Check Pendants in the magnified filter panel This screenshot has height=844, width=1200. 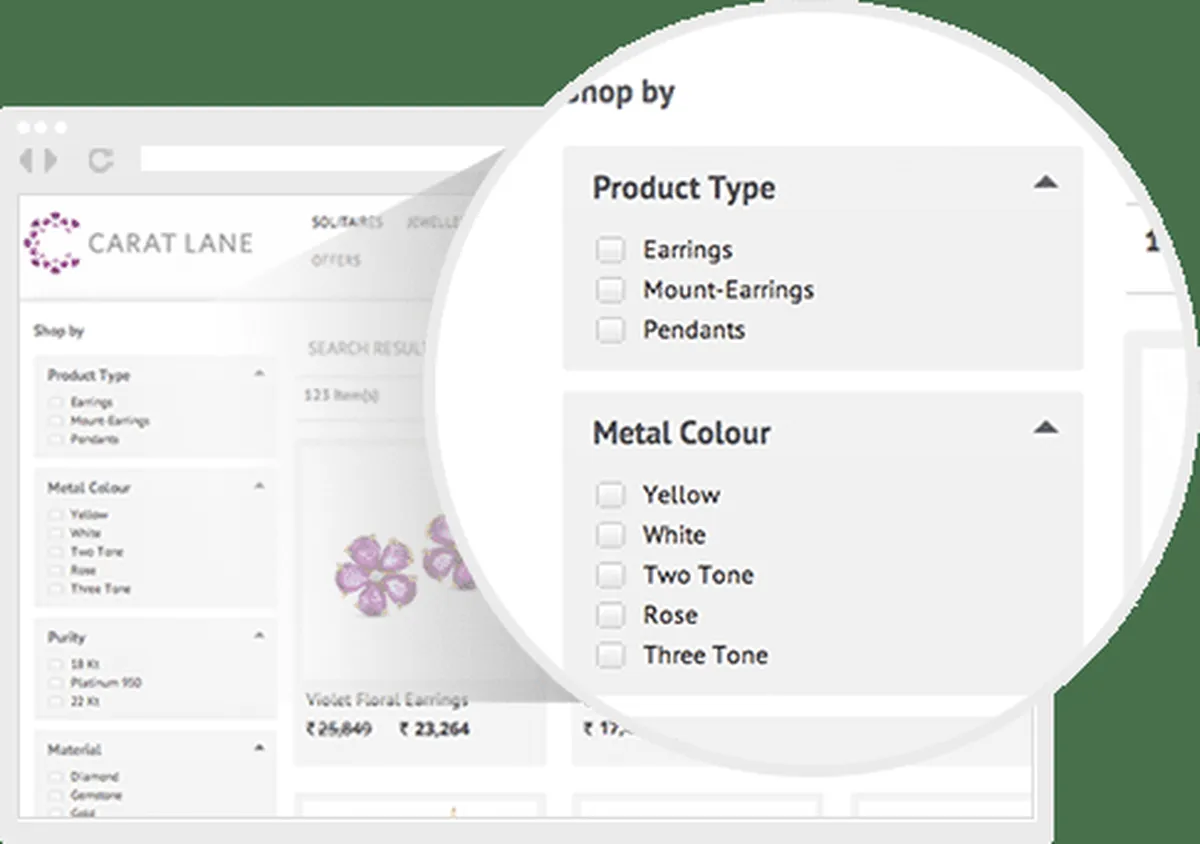click(610, 330)
